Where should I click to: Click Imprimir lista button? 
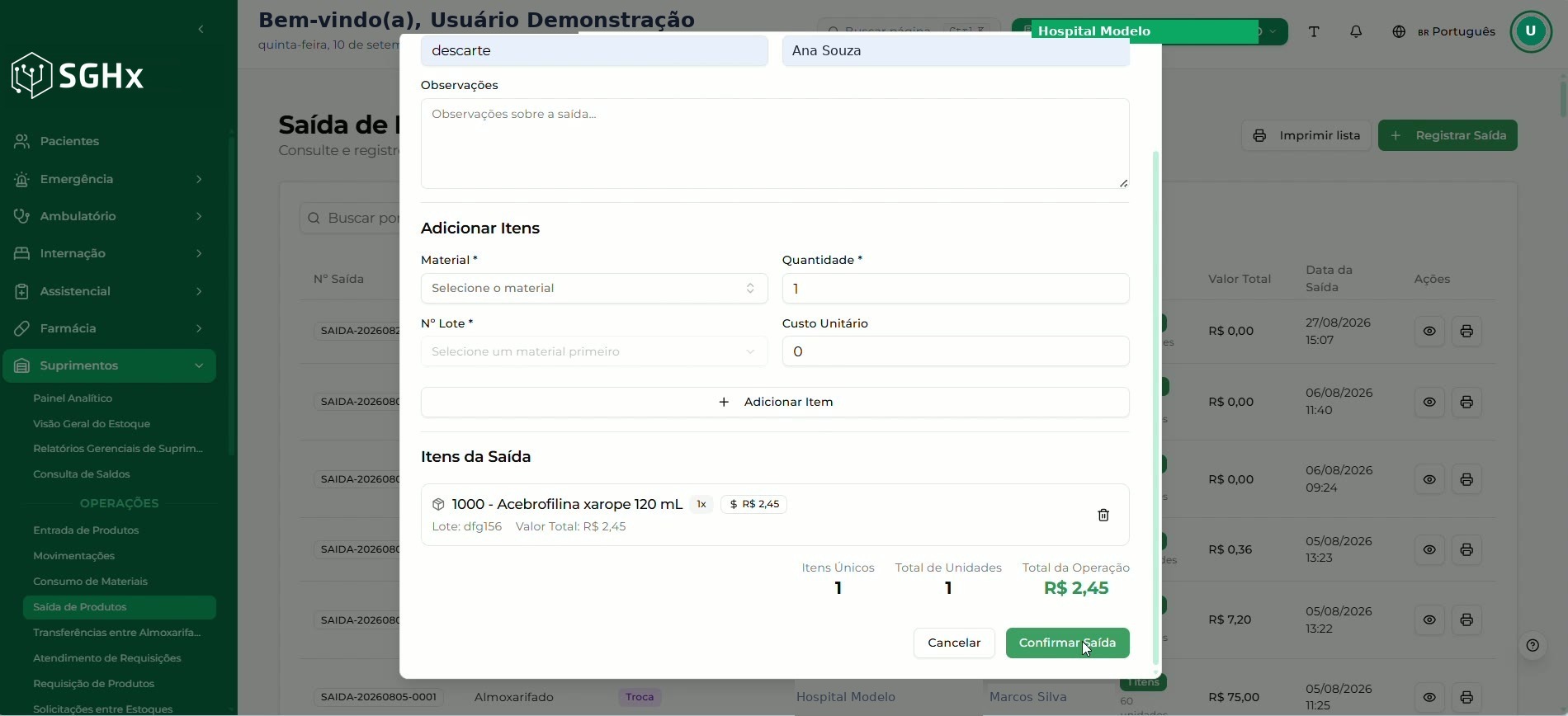[1306, 135]
